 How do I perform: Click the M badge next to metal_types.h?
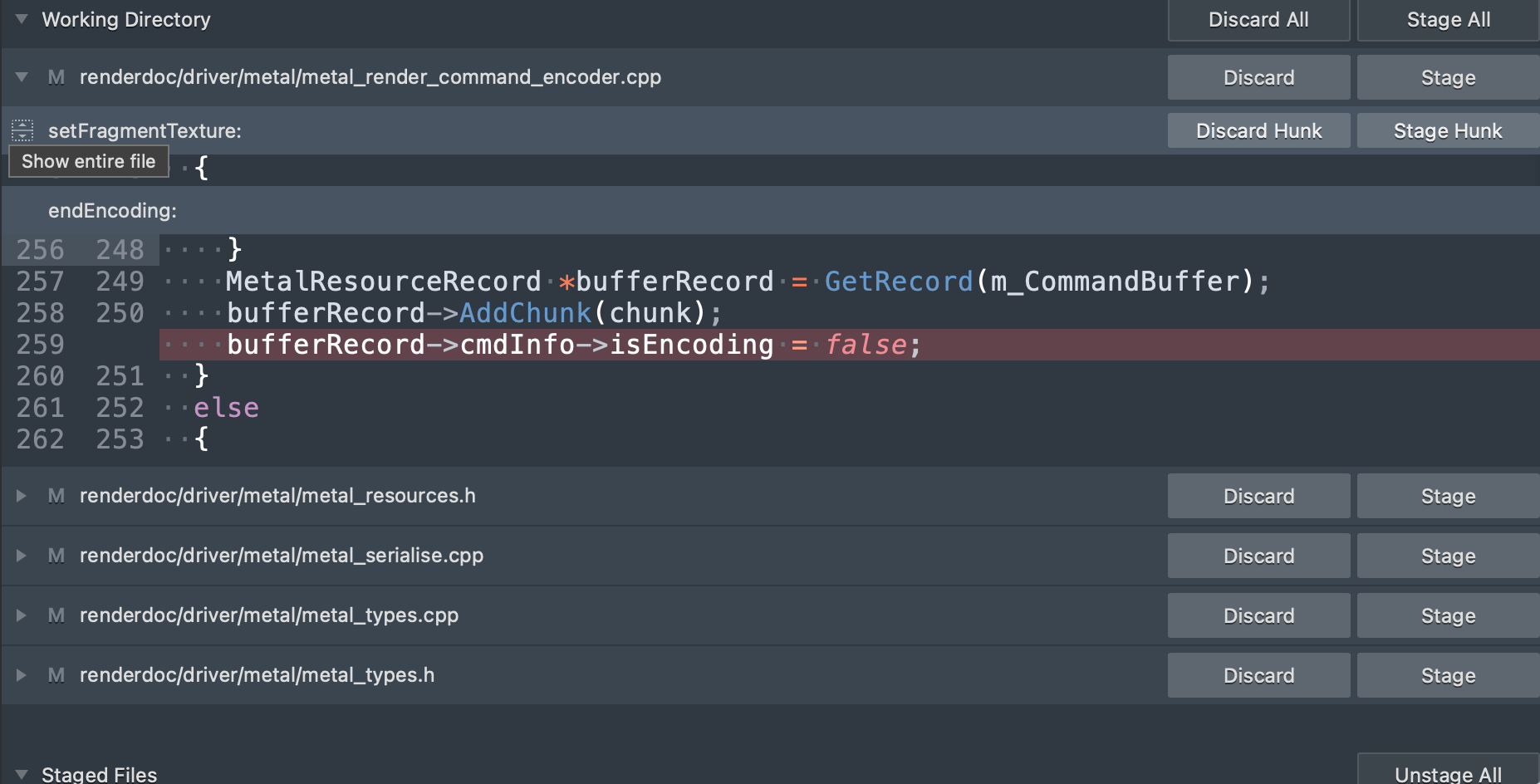click(55, 674)
